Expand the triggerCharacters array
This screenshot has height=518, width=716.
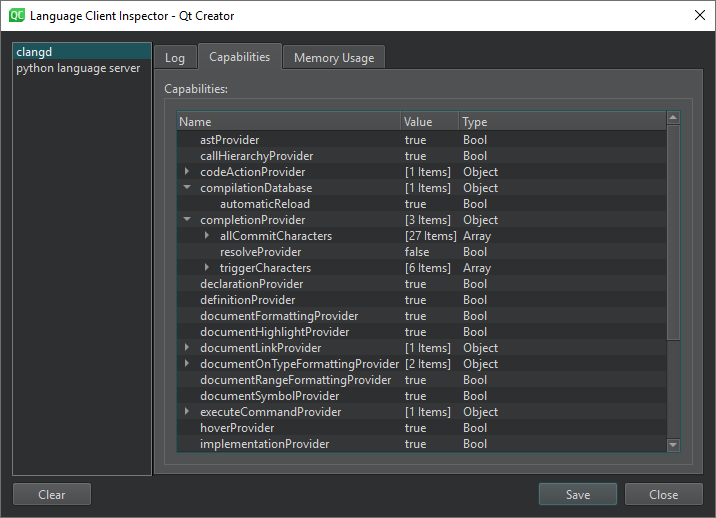[207, 268]
